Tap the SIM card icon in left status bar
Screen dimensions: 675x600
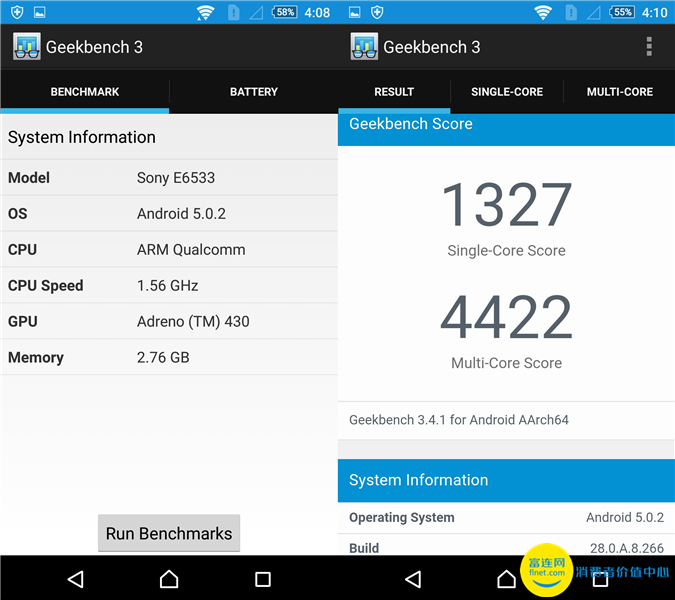[x=233, y=12]
